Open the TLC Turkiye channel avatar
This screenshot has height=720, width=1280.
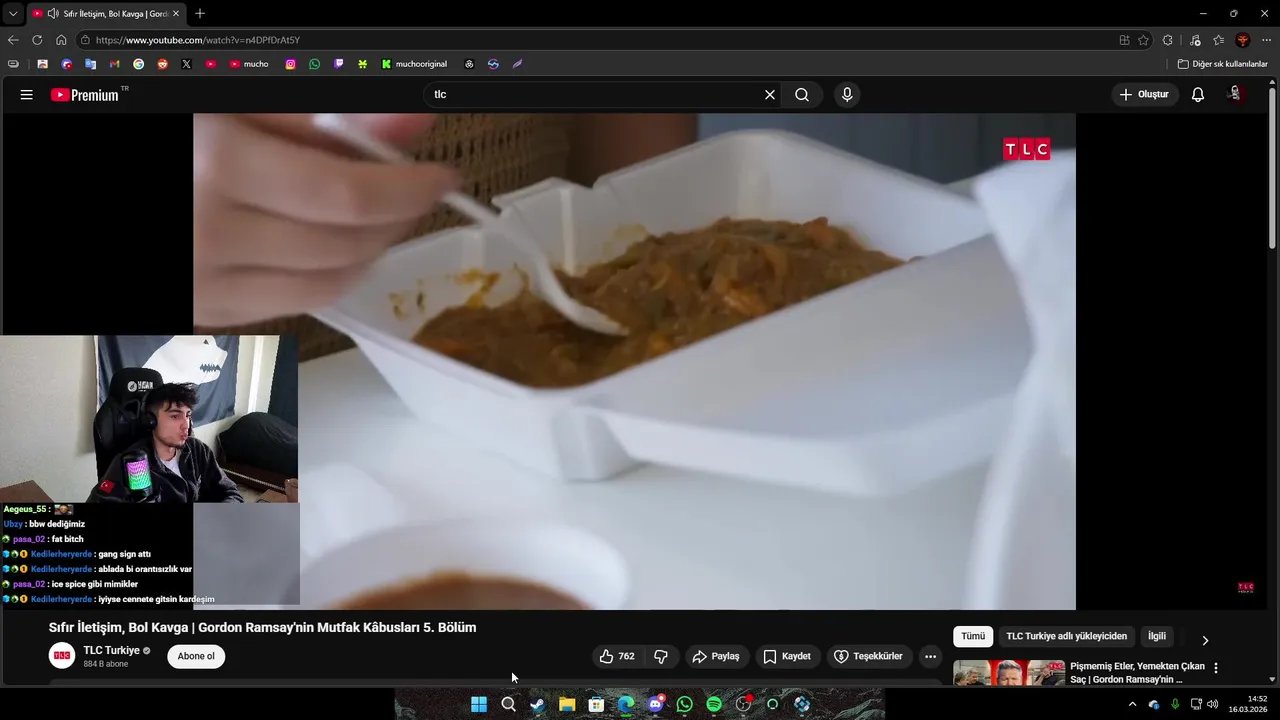click(62, 656)
